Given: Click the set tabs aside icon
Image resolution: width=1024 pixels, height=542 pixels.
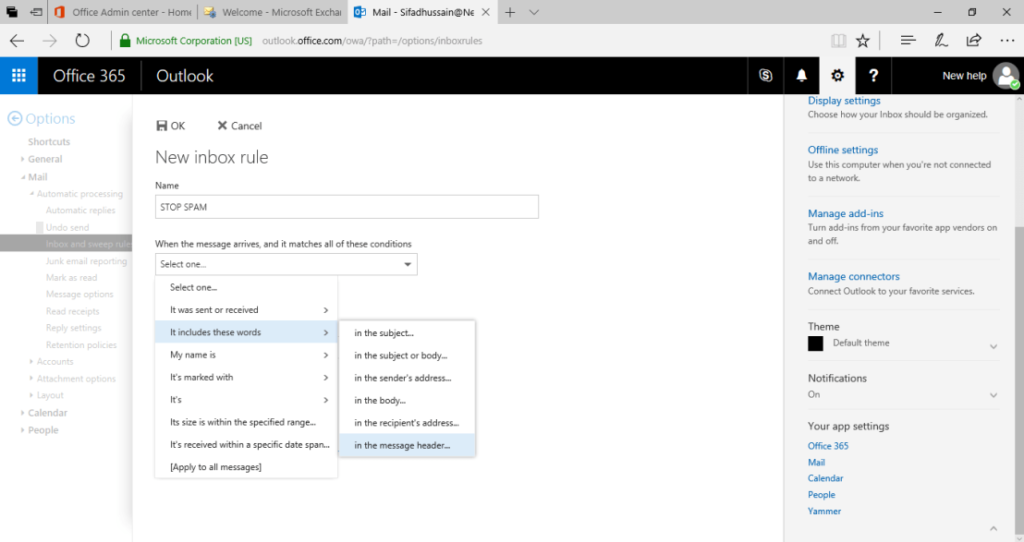Looking at the screenshot, I should (x=37, y=12).
